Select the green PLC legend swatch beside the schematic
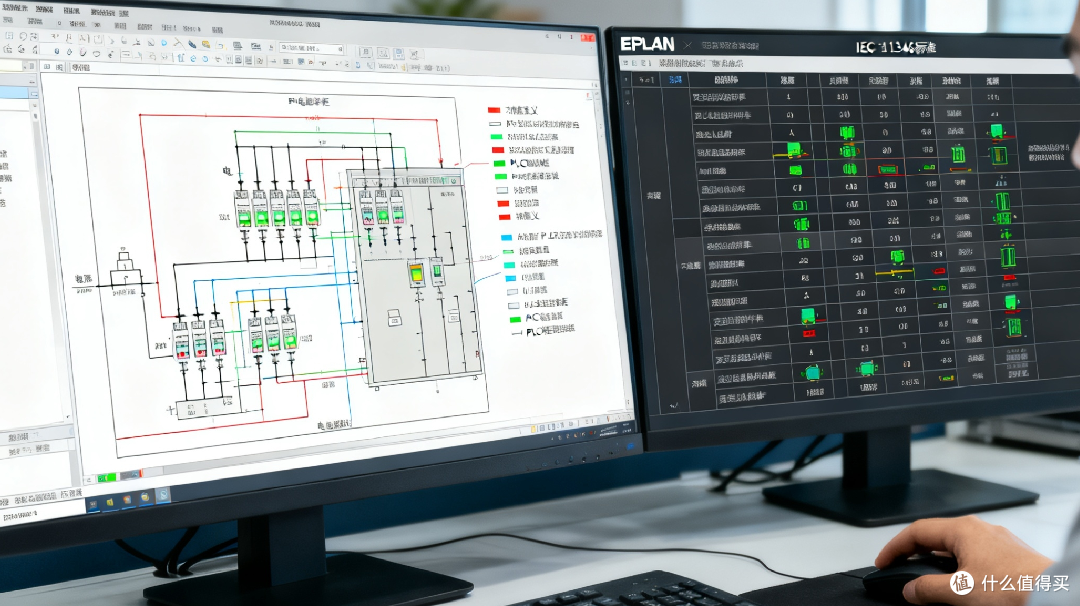This screenshot has height=606, width=1080. [x=500, y=163]
